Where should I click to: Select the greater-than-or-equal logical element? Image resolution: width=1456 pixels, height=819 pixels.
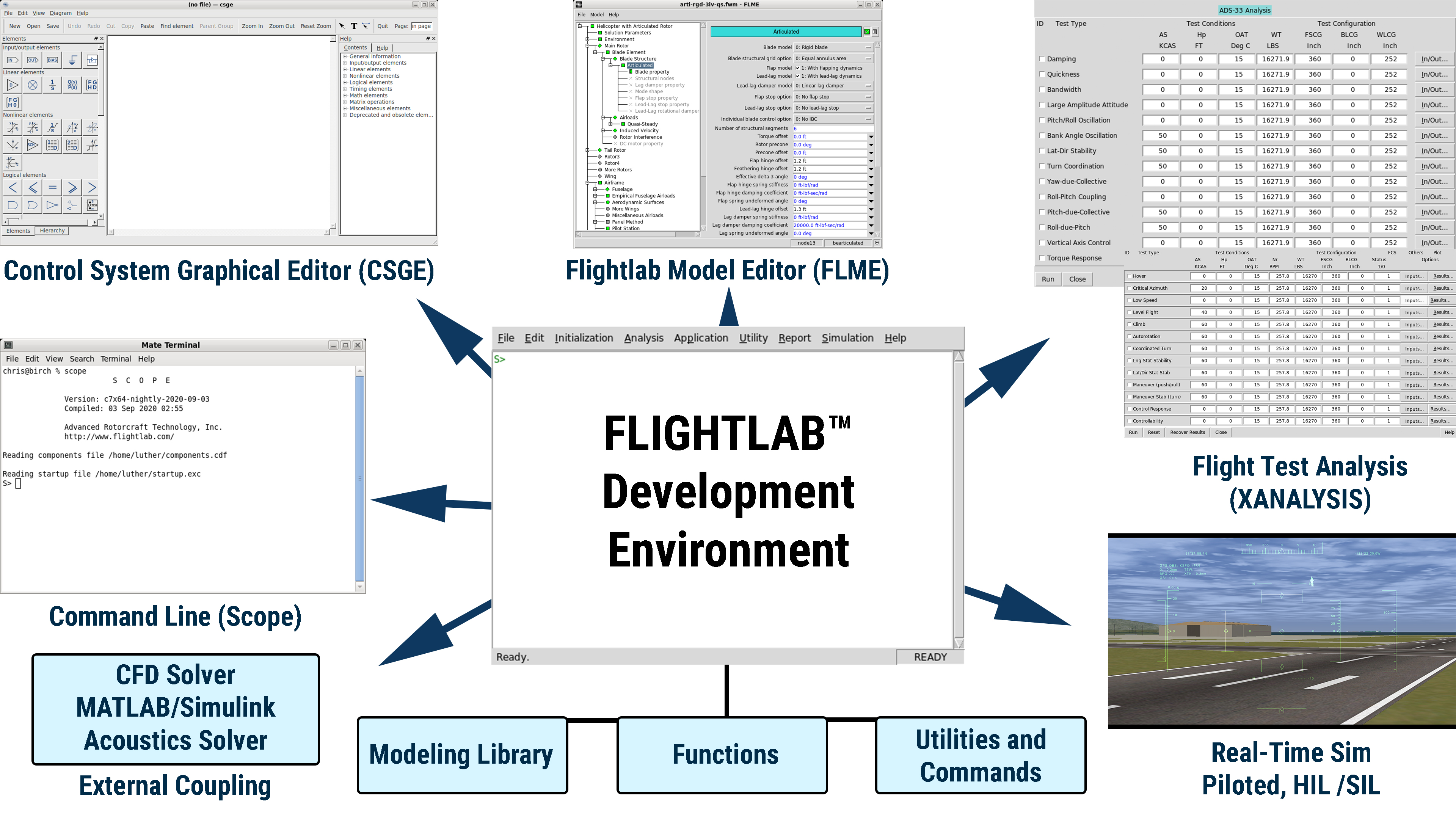pos(72,188)
